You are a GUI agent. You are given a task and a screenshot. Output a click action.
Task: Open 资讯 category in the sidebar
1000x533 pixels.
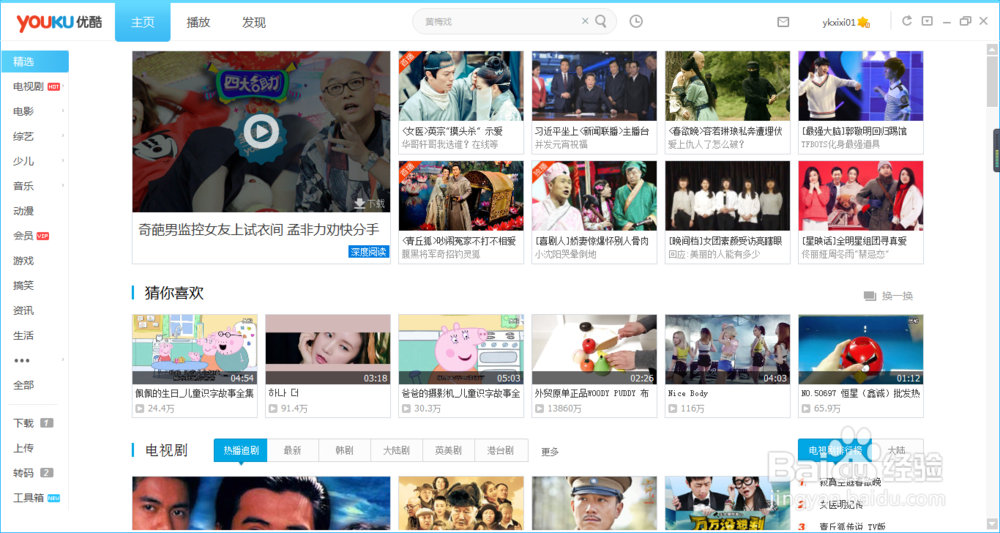(24, 310)
